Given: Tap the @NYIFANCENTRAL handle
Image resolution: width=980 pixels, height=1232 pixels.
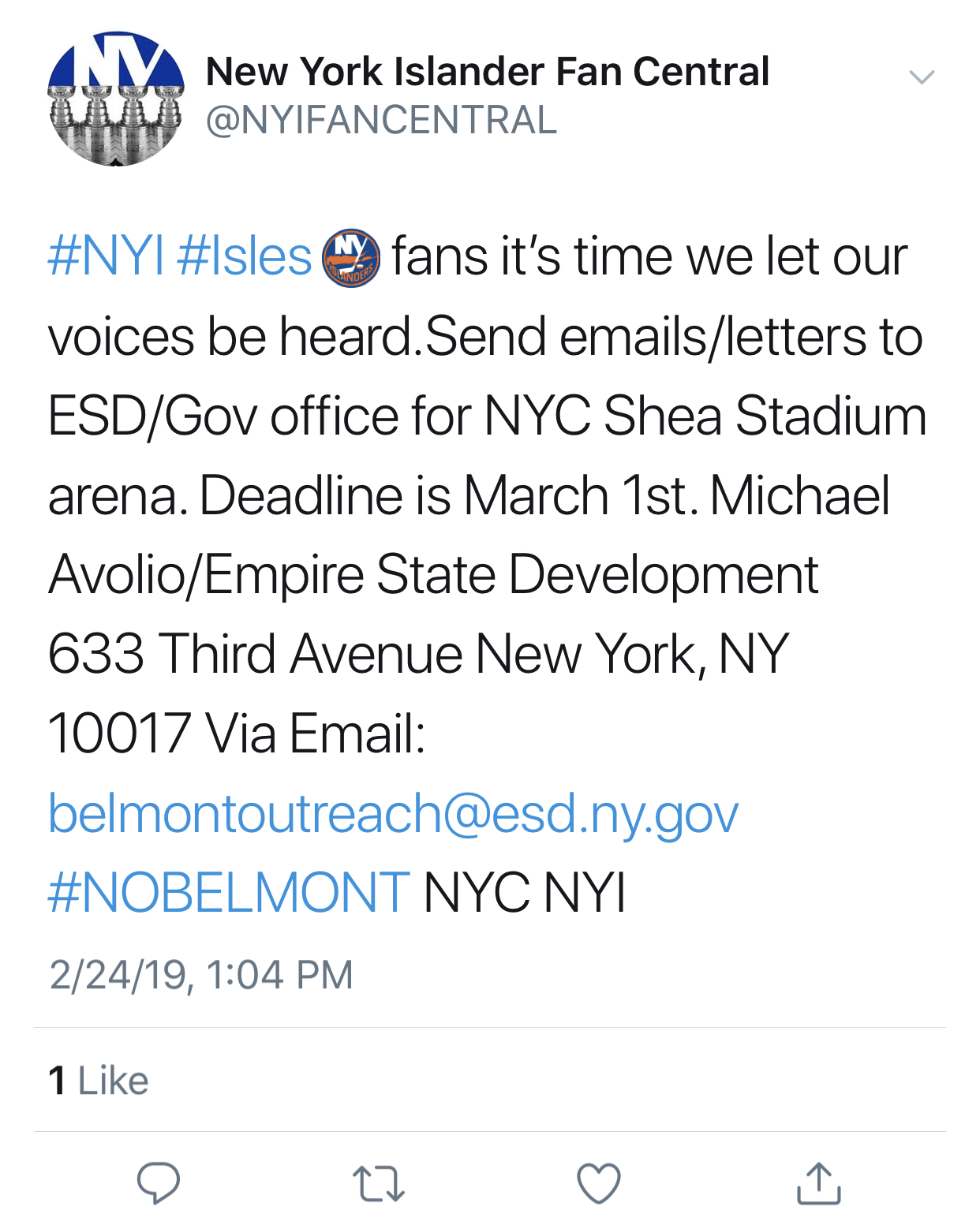Looking at the screenshot, I should coord(381,120).
